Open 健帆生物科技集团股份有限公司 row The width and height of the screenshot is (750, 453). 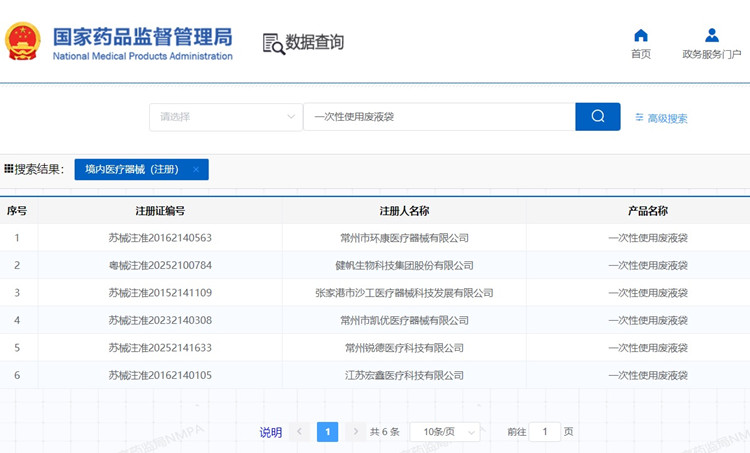click(404, 265)
